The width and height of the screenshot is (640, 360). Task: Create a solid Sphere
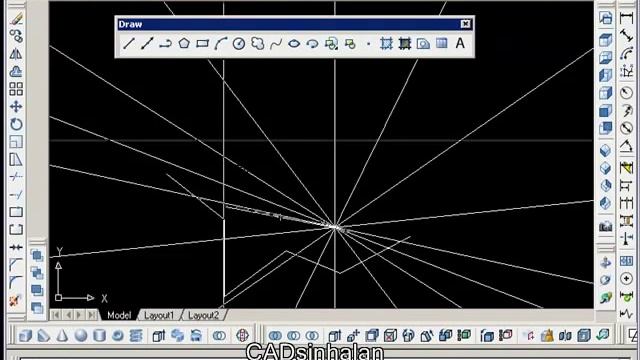81,336
